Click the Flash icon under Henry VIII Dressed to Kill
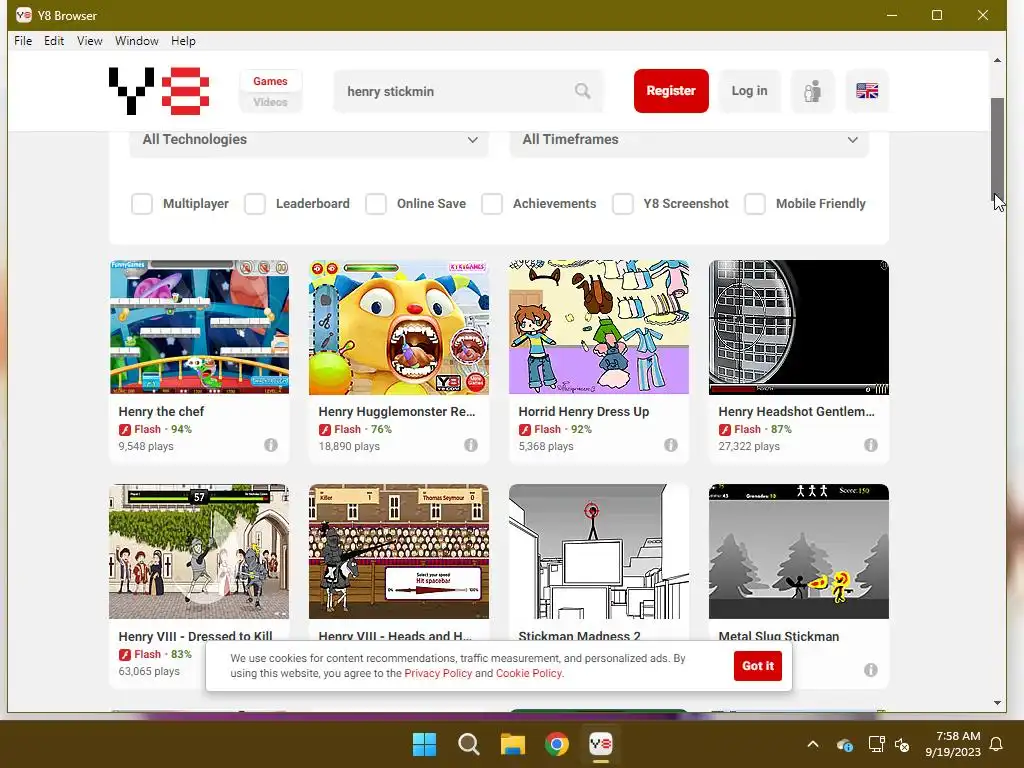 (125, 654)
